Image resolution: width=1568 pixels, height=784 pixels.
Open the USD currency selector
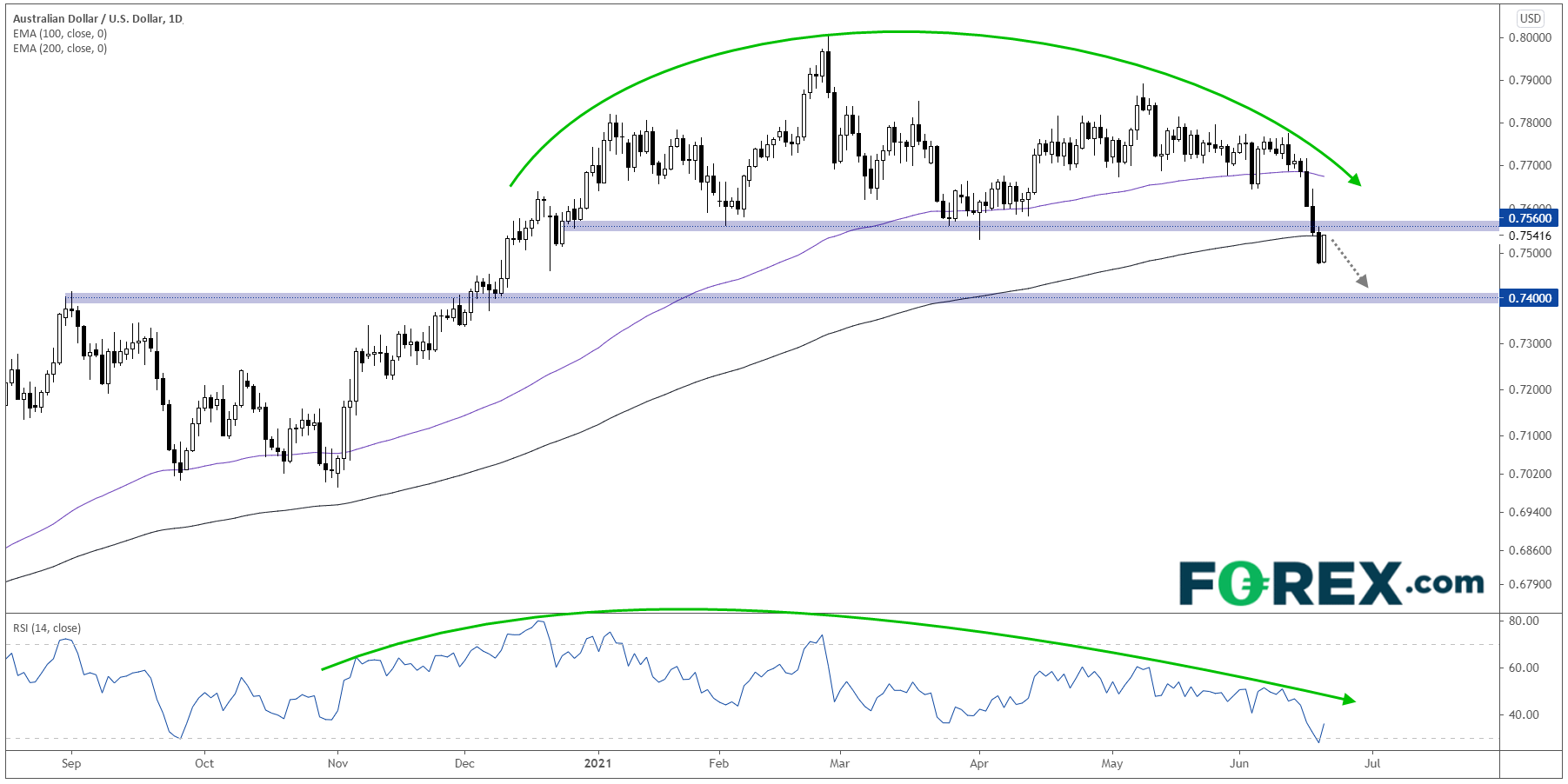click(1530, 18)
